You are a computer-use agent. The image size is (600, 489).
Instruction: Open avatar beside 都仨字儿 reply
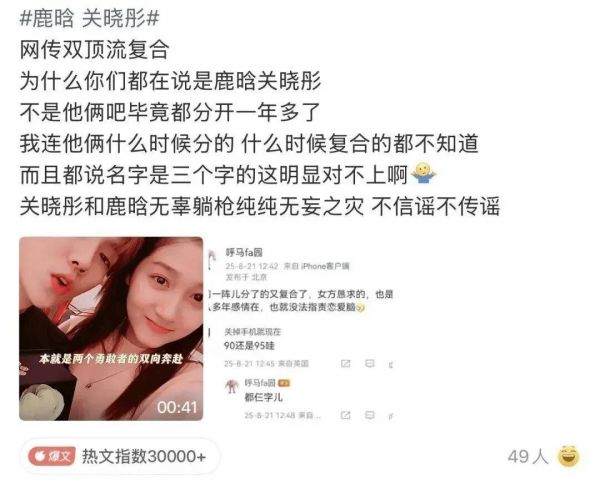[232, 386]
